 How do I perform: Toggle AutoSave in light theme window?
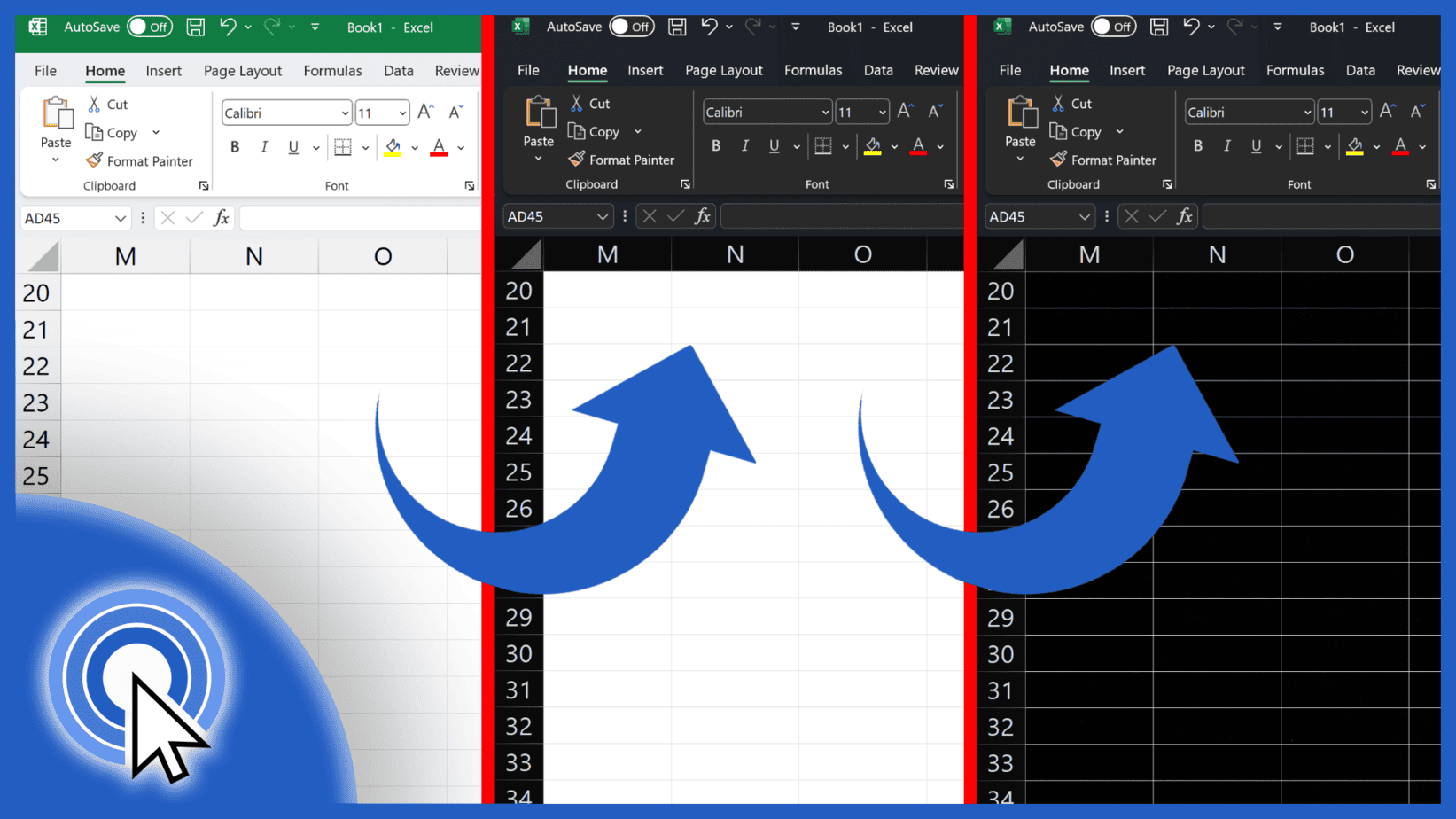pyautogui.click(x=150, y=27)
